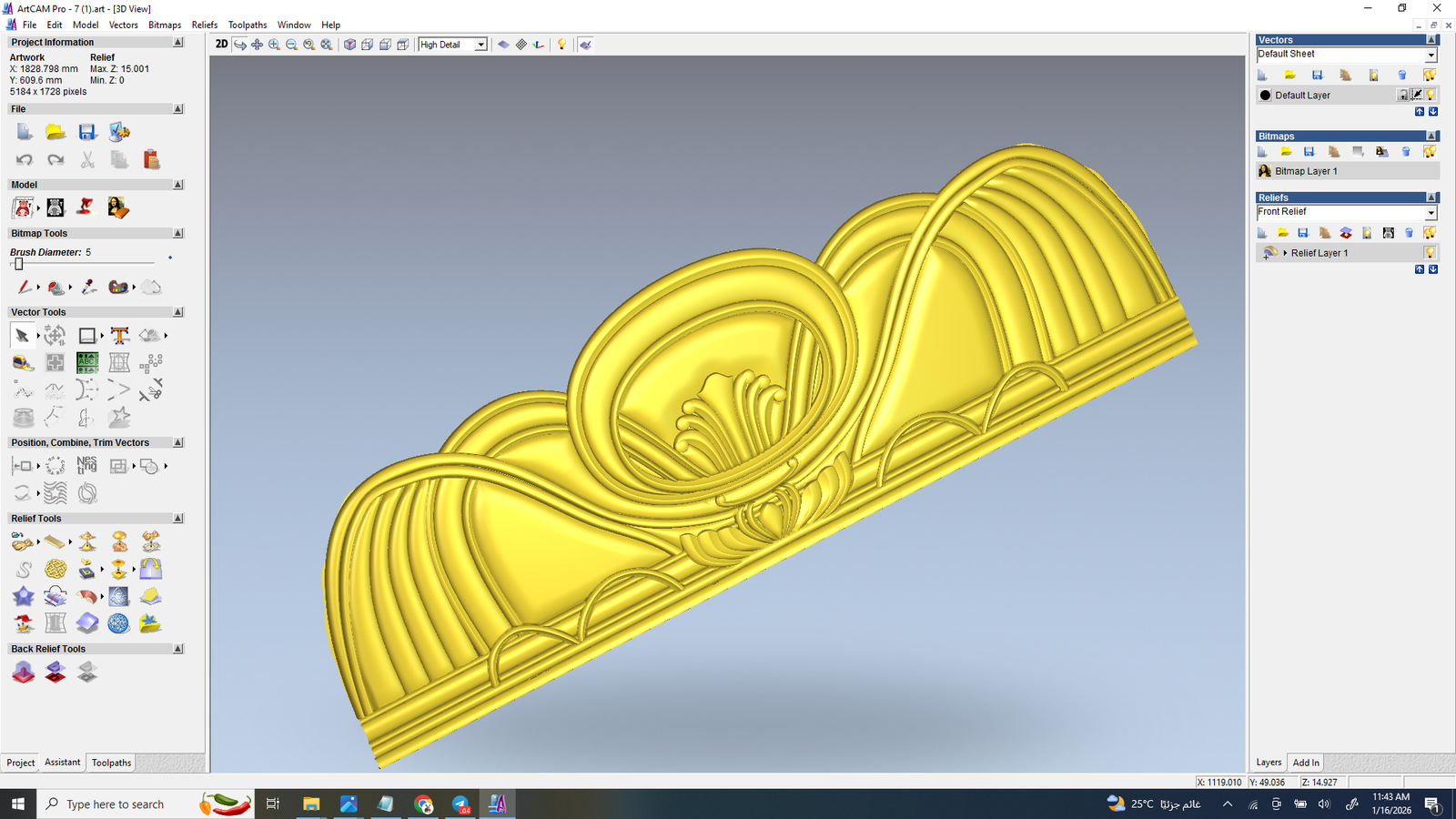This screenshot has width=1456, height=819.
Task: Toggle the Default Layer lock icon
Action: (1402, 96)
